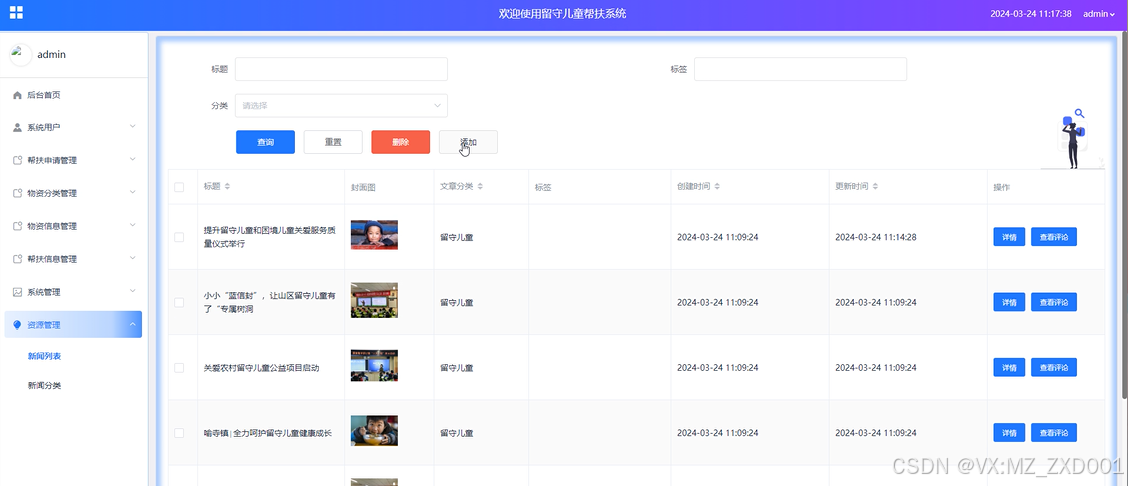1128x486 pixels.
Task: Click the icon beside 帮扶申请管理
Action: coord(17,160)
